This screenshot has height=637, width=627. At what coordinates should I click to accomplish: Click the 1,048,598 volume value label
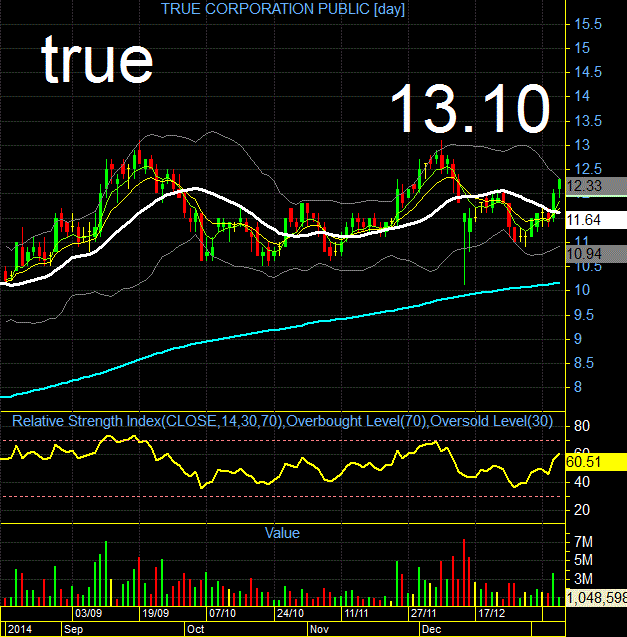(596, 598)
